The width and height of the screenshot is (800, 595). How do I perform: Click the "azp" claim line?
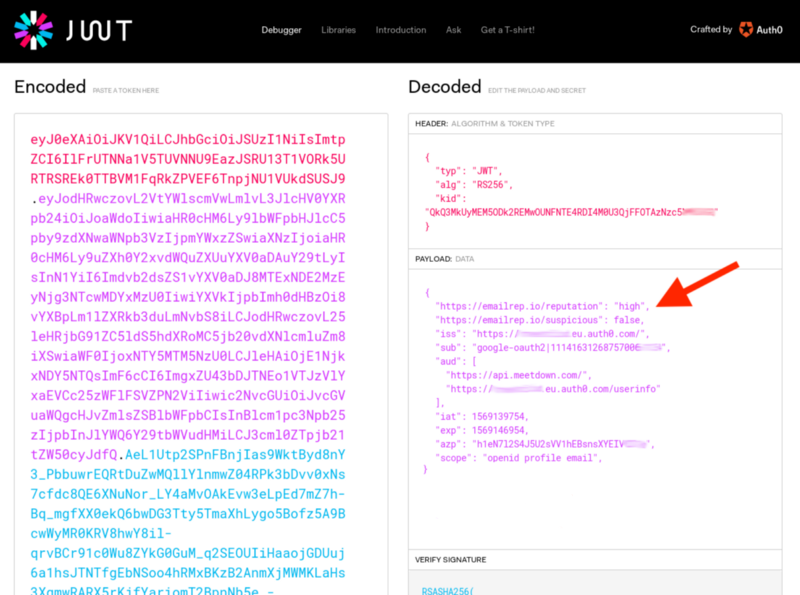point(544,444)
